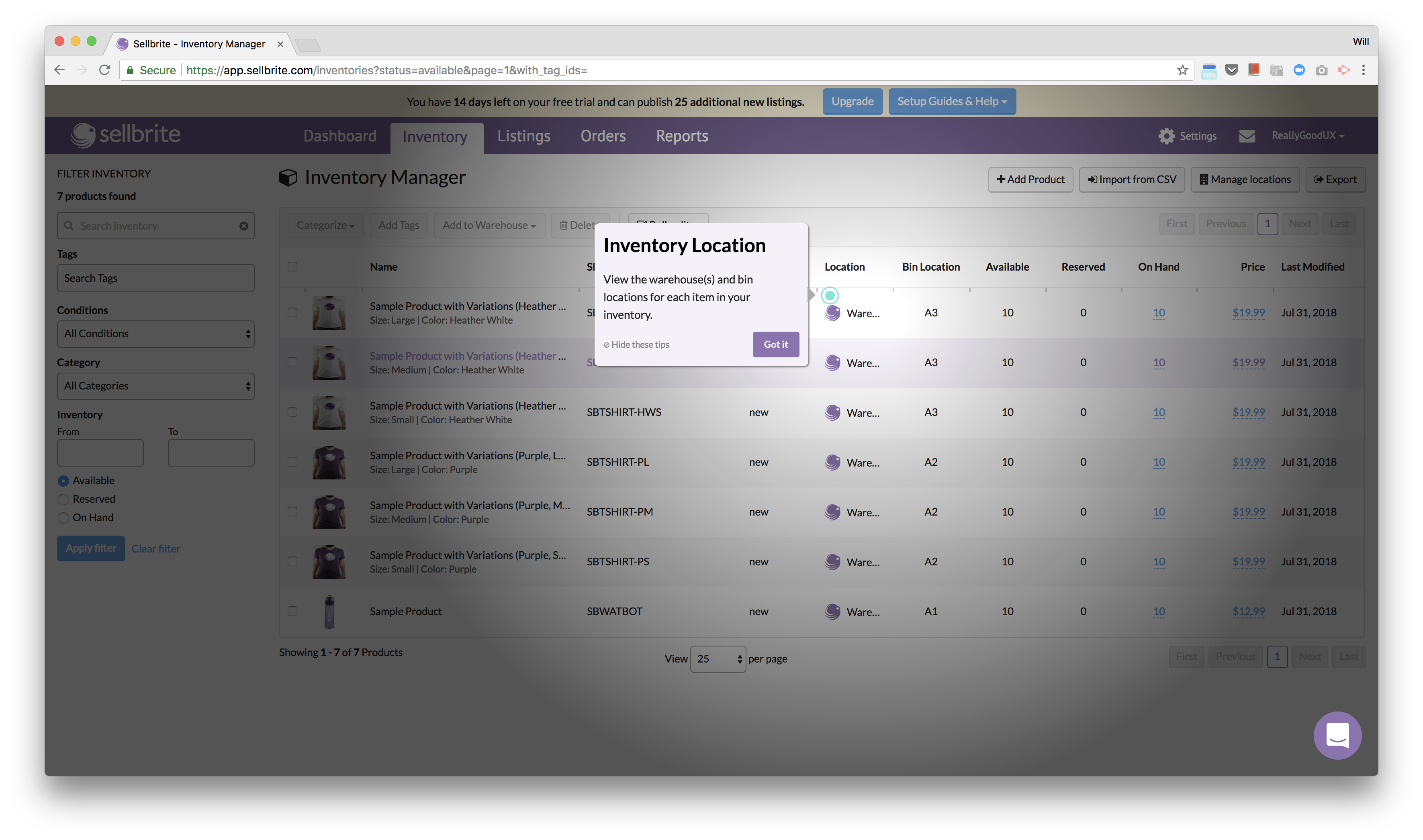This screenshot has width=1423, height=840.
Task: Open the Listings tab
Action: [x=524, y=136]
